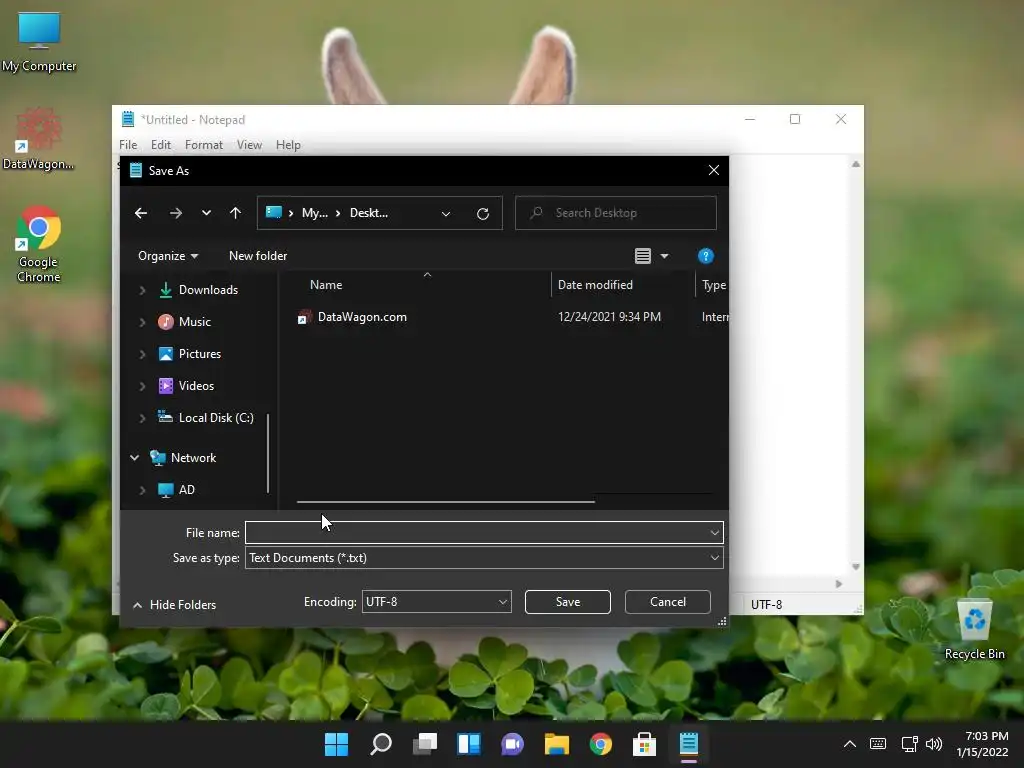The image size is (1024, 768).
Task: Expand the Music tree node
Action: click(x=142, y=322)
